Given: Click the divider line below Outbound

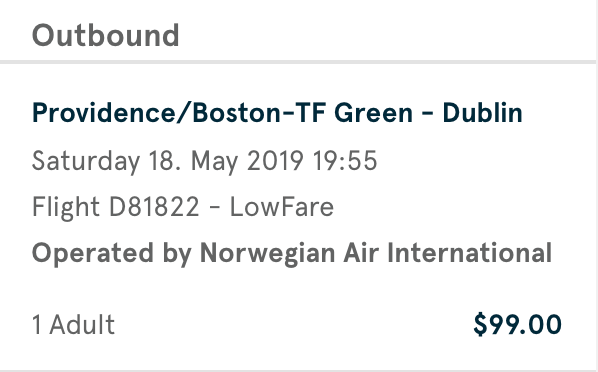Looking at the screenshot, I should click(x=297, y=62).
